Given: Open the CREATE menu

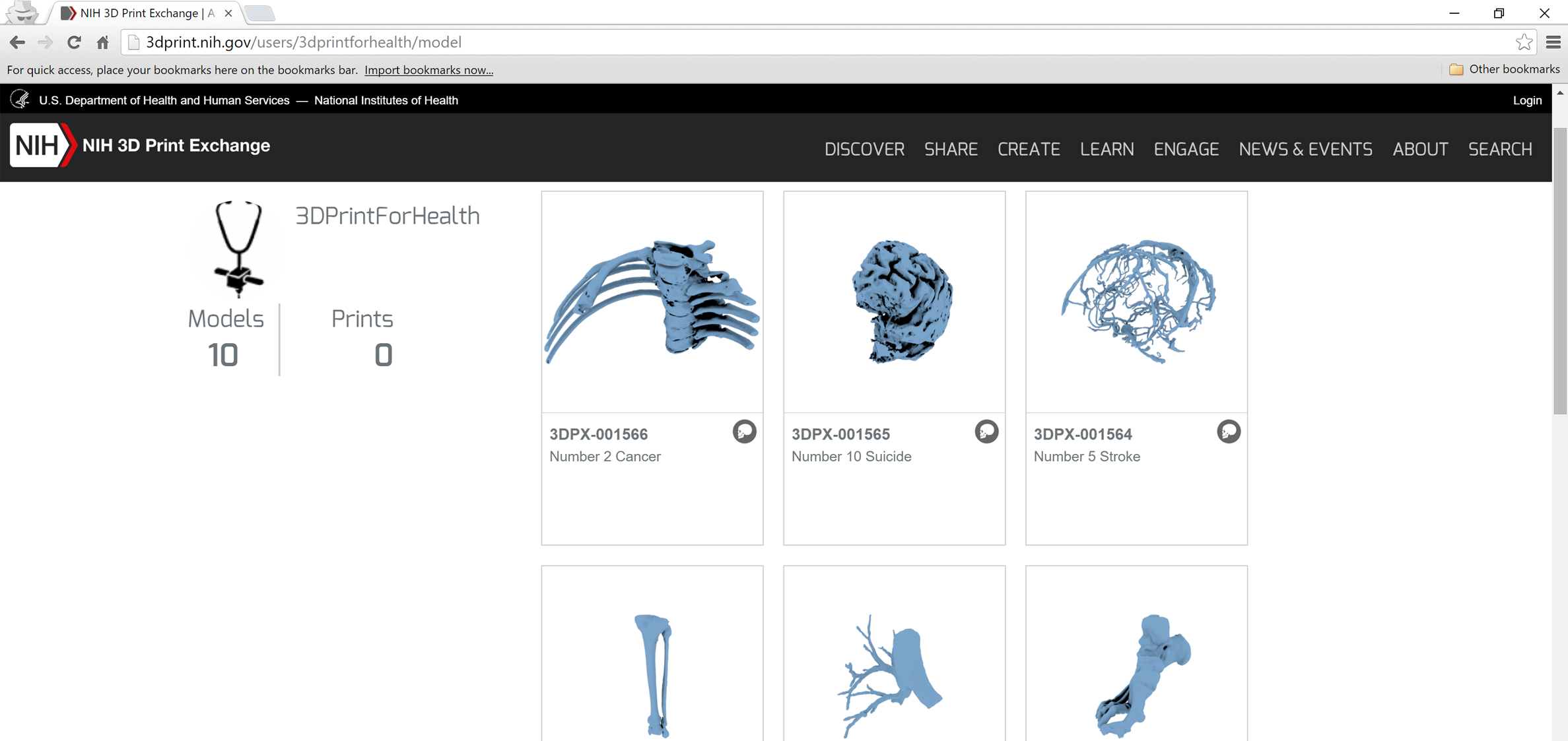Looking at the screenshot, I should tap(1028, 149).
